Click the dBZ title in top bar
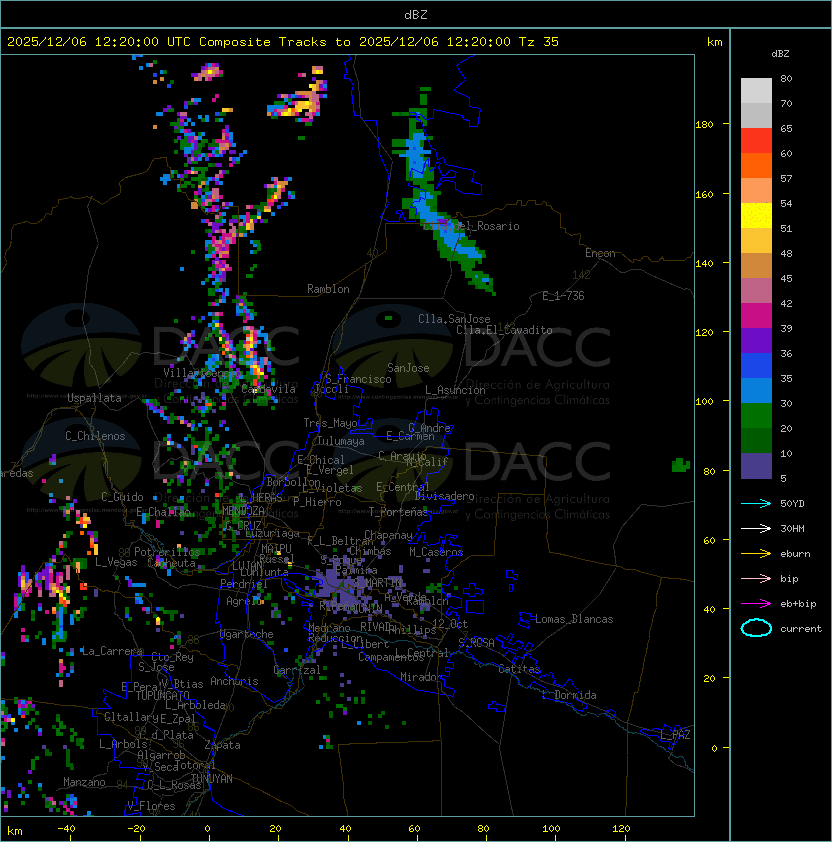832x842 pixels. point(416,14)
